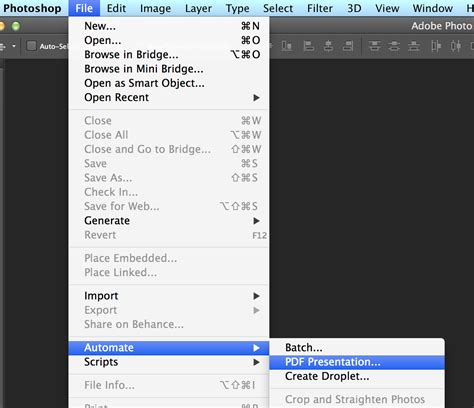
Task: Click the Distribute vertical centers icon
Action: click(394, 46)
